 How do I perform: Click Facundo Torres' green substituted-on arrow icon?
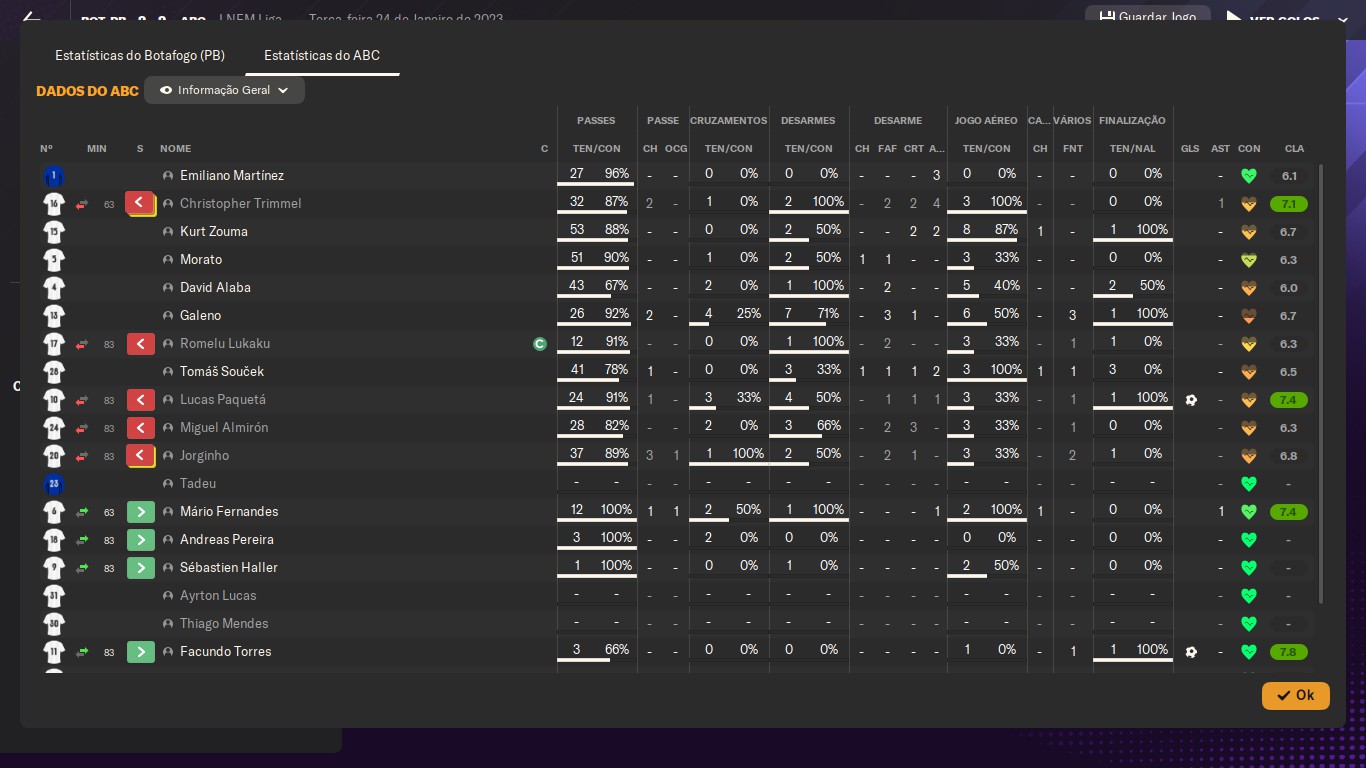(141, 652)
